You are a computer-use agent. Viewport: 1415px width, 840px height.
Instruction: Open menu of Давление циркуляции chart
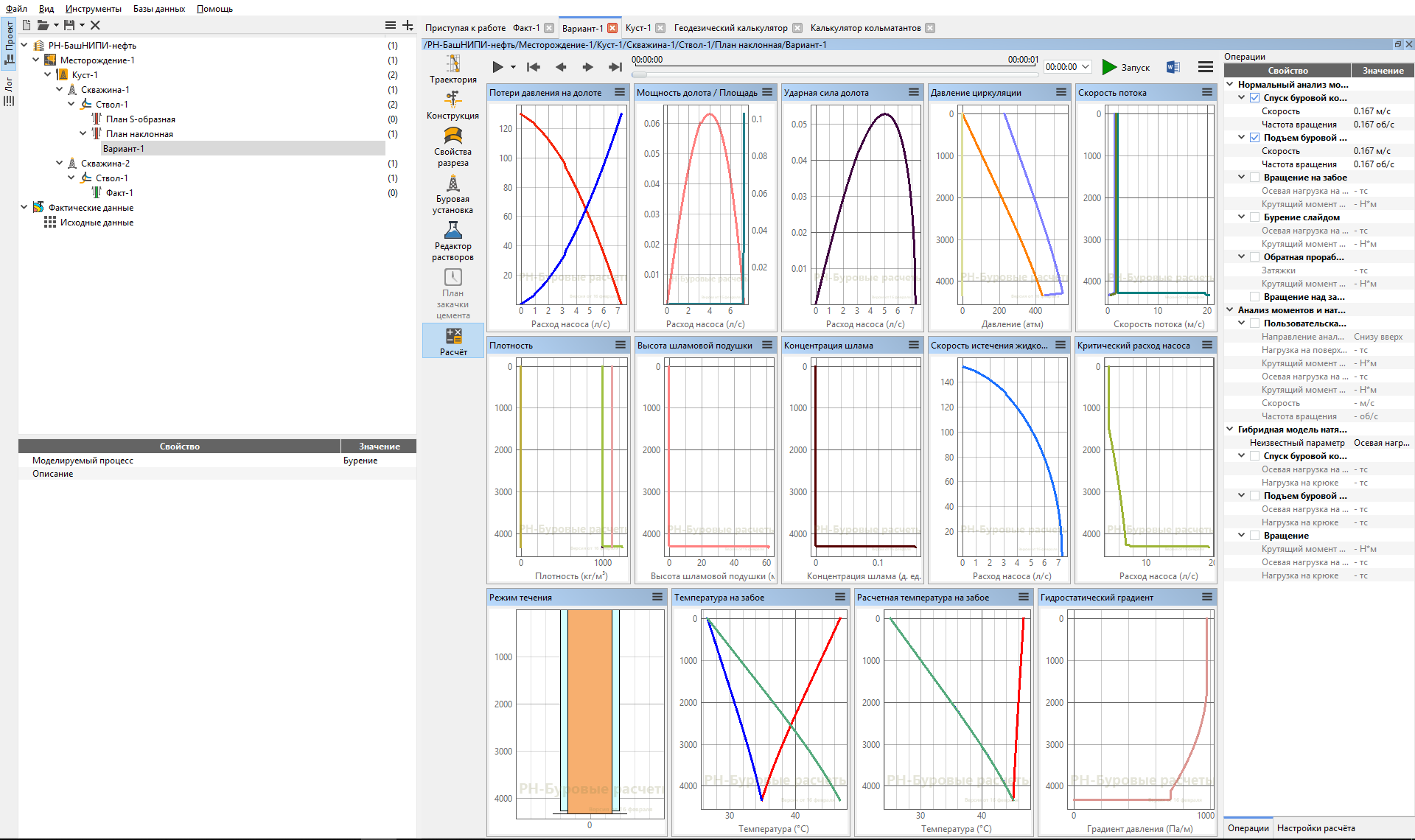pos(1061,92)
